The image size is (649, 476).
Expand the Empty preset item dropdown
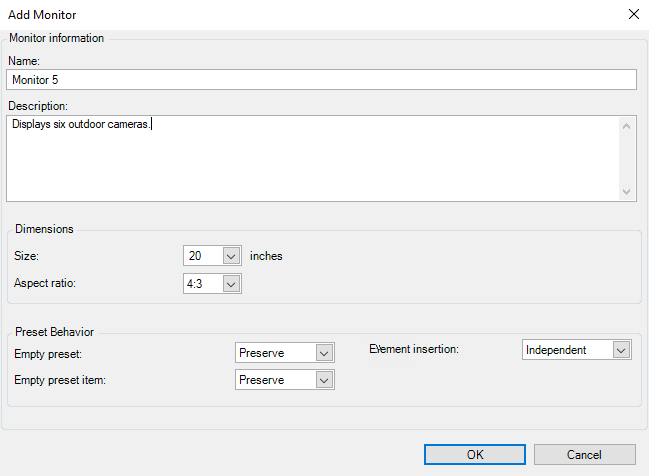point(323,380)
